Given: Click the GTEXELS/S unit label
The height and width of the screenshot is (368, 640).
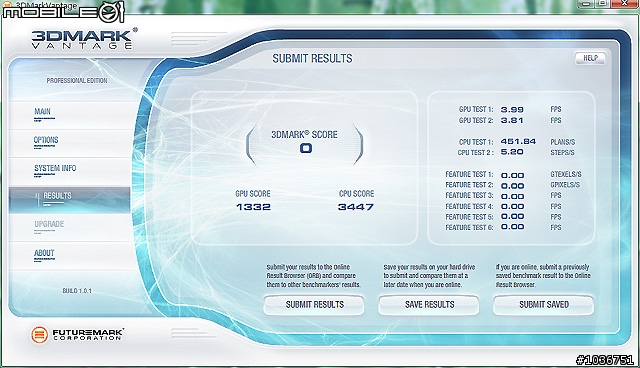Looking at the screenshot, I should tap(566, 174).
